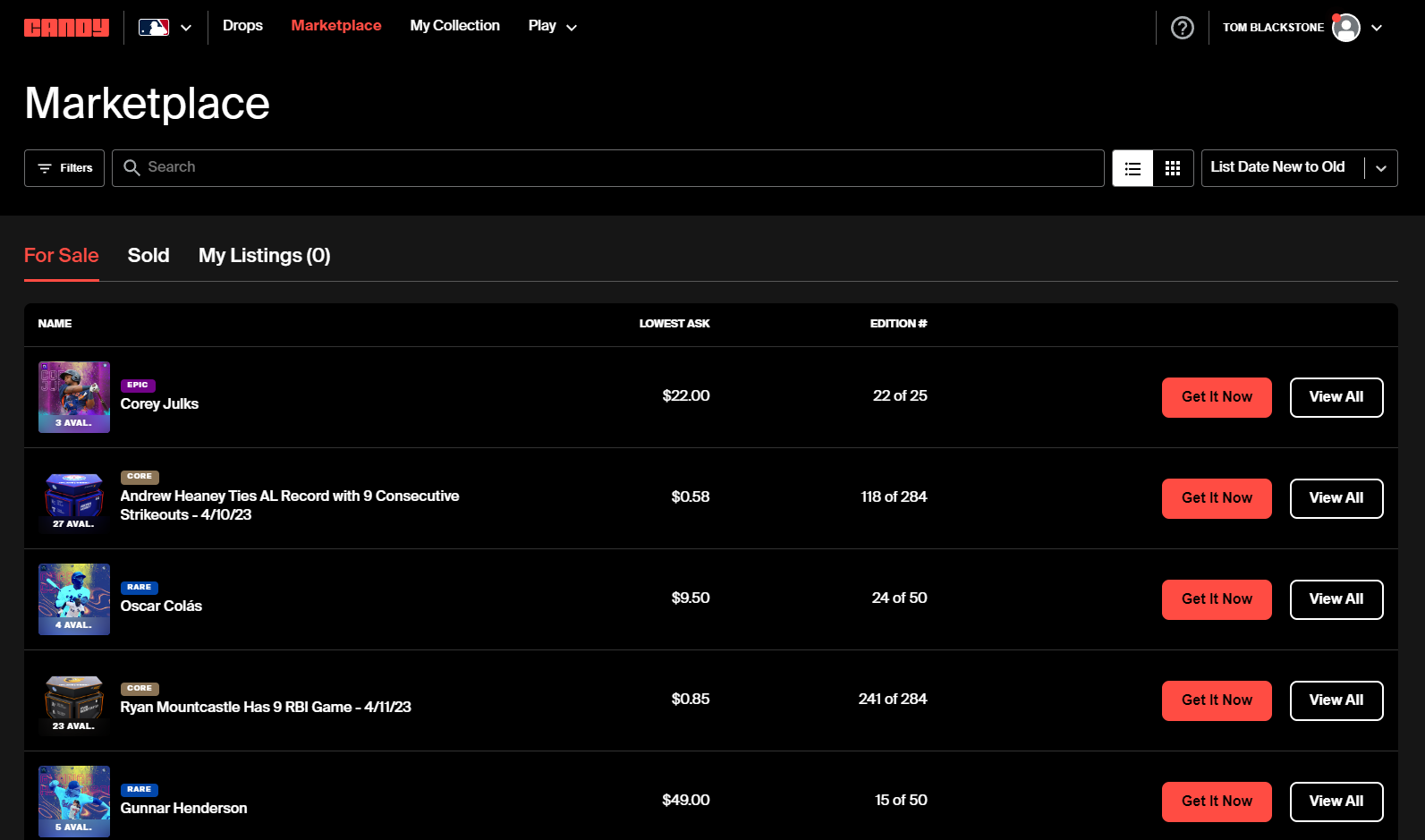Open My Collection in navigation
This screenshot has height=840, width=1425.
pyautogui.click(x=454, y=26)
